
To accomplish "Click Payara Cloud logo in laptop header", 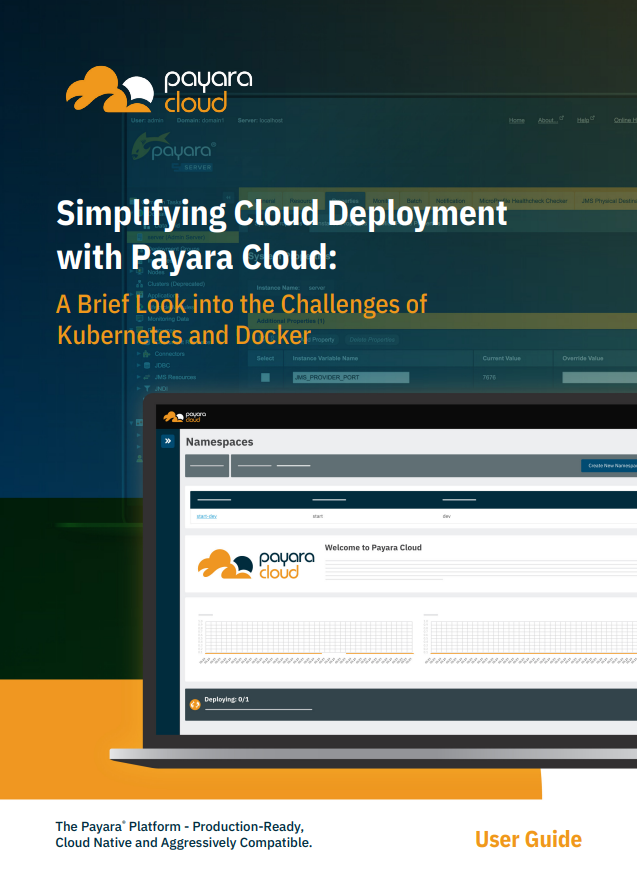I will (182, 416).
